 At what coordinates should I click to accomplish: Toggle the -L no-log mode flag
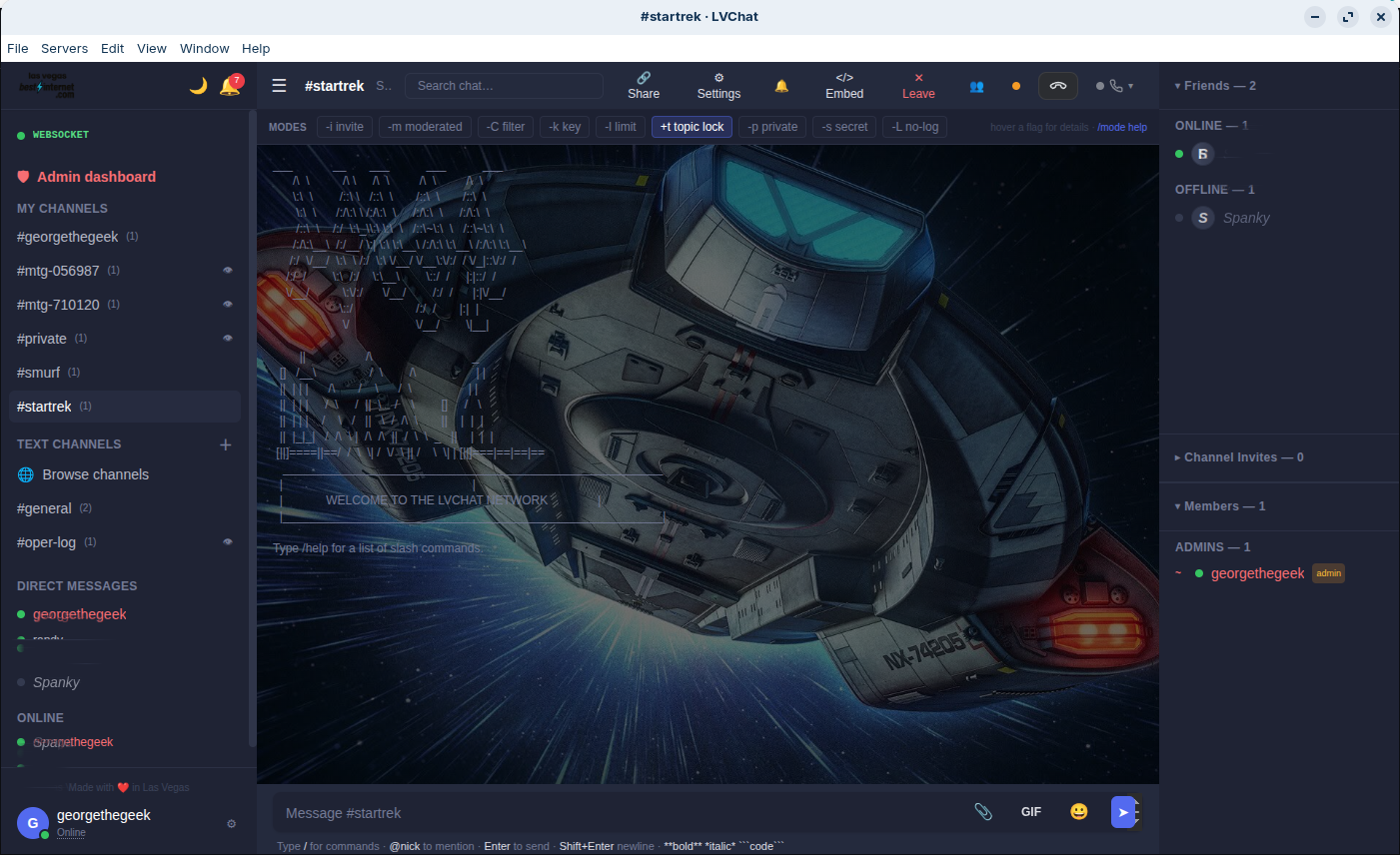pyautogui.click(x=915, y=127)
